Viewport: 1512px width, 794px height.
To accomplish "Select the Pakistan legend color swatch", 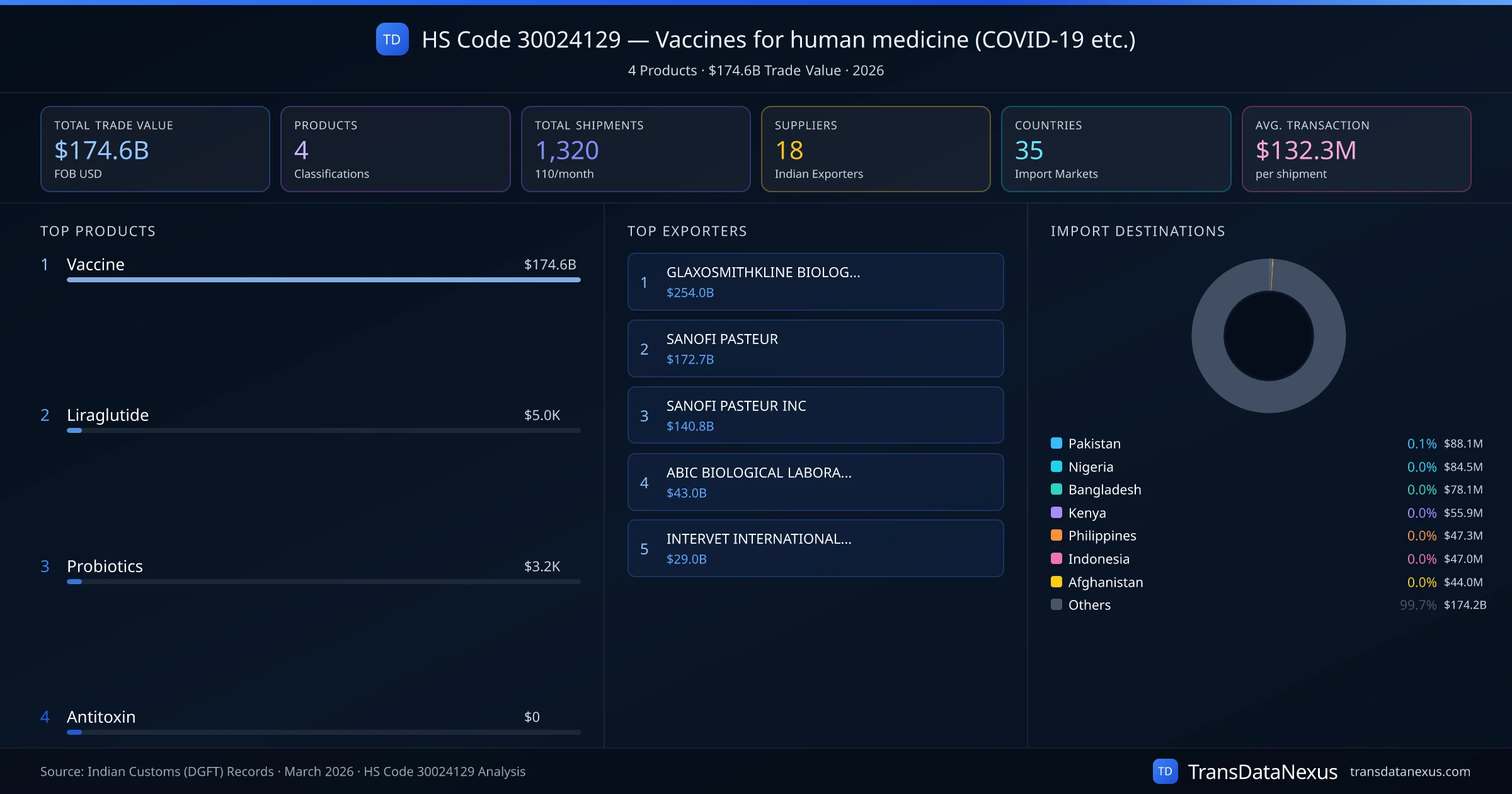I will (x=1056, y=443).
